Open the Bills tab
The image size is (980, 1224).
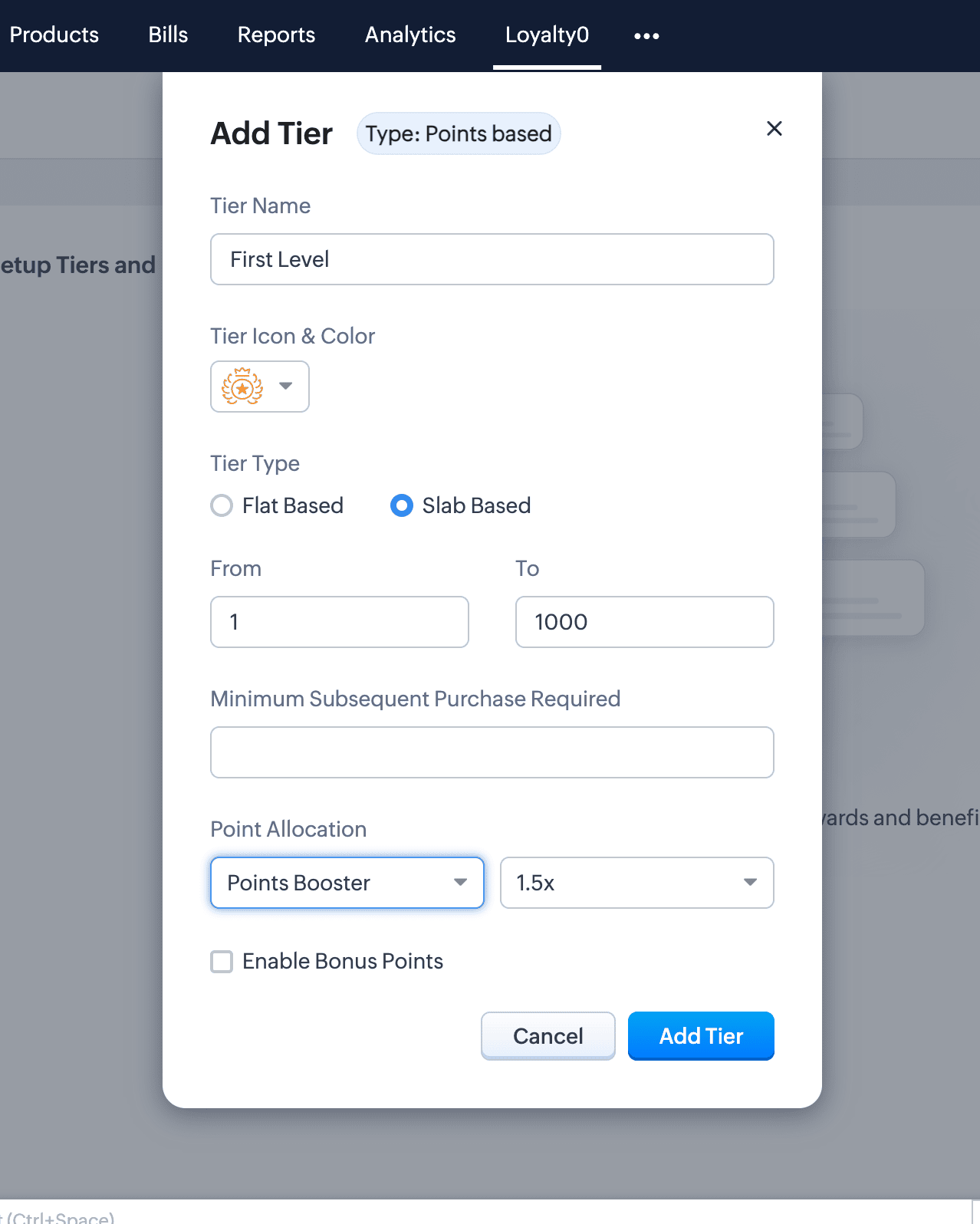168,35
